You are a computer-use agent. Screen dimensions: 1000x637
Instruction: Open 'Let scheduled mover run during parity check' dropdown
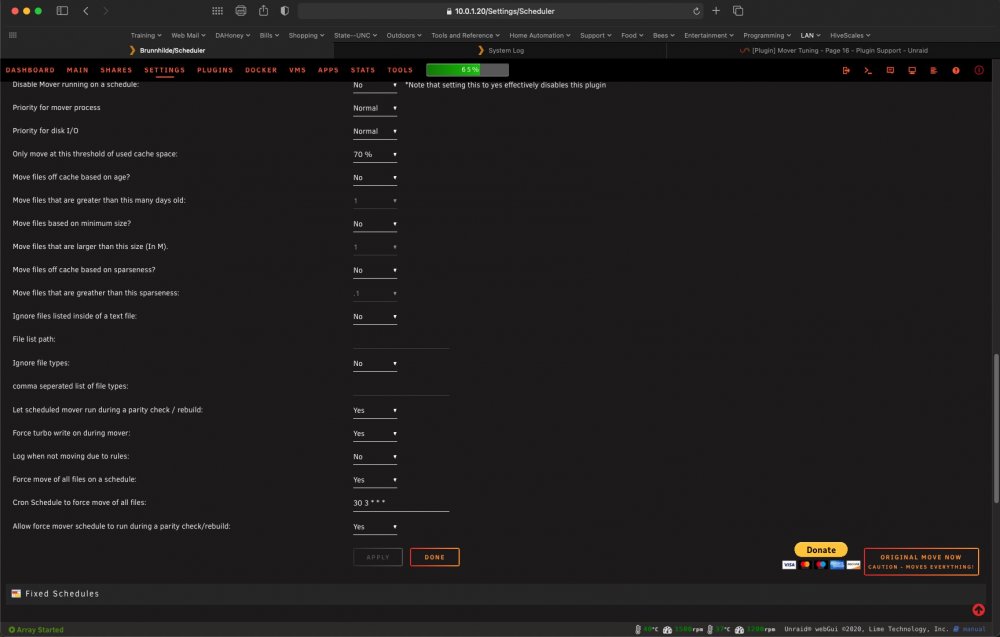[x=375, y=411]
